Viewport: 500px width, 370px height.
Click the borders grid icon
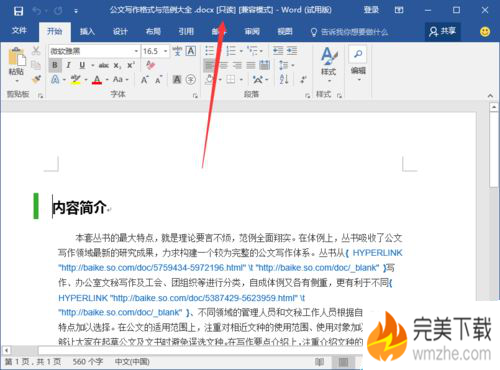click(231, 79)
